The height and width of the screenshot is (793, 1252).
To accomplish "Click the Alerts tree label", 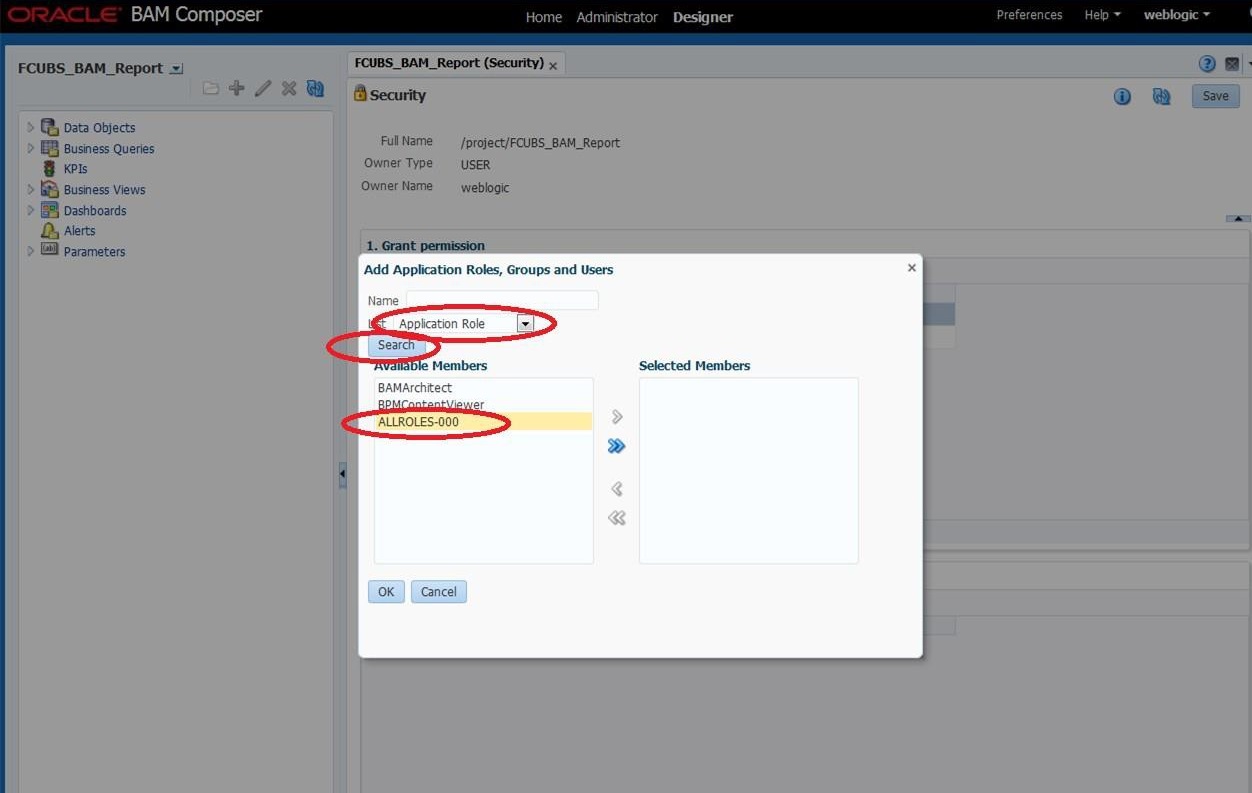I will (79, 231).
